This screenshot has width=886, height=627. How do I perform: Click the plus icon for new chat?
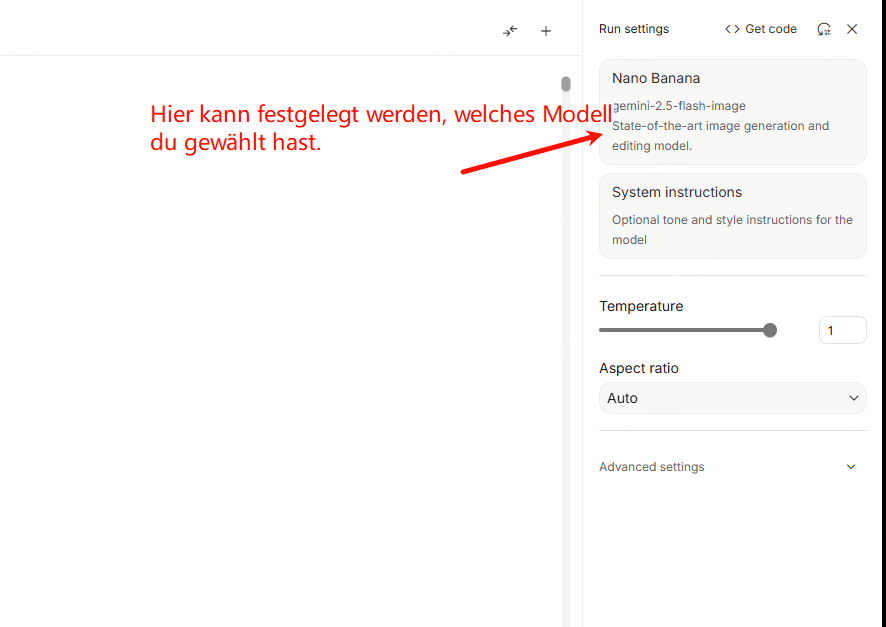[546, 31]
